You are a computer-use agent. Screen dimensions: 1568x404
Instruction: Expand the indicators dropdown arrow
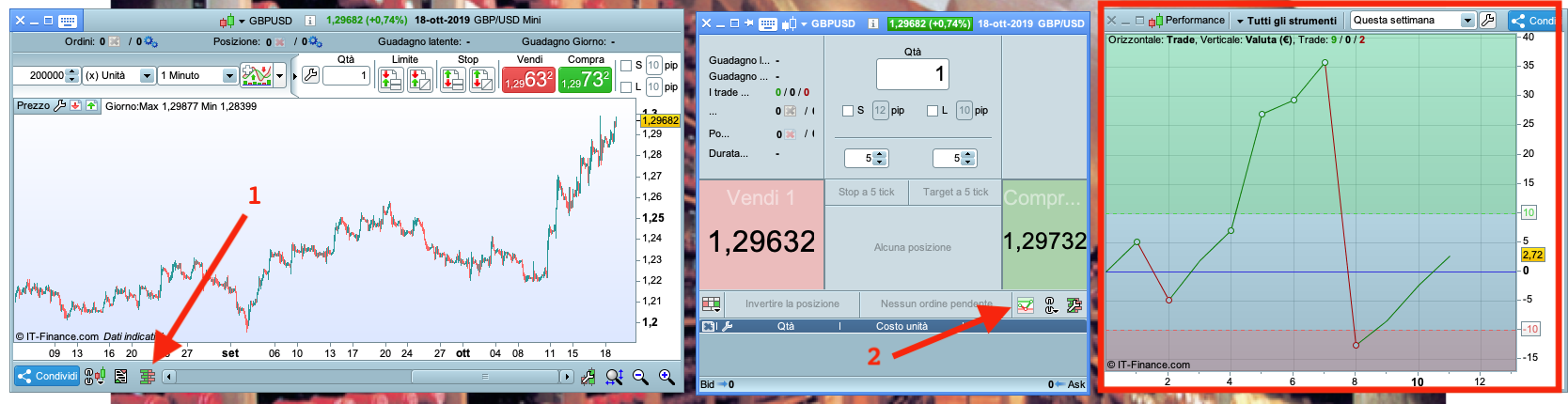(x=280, y=75)
